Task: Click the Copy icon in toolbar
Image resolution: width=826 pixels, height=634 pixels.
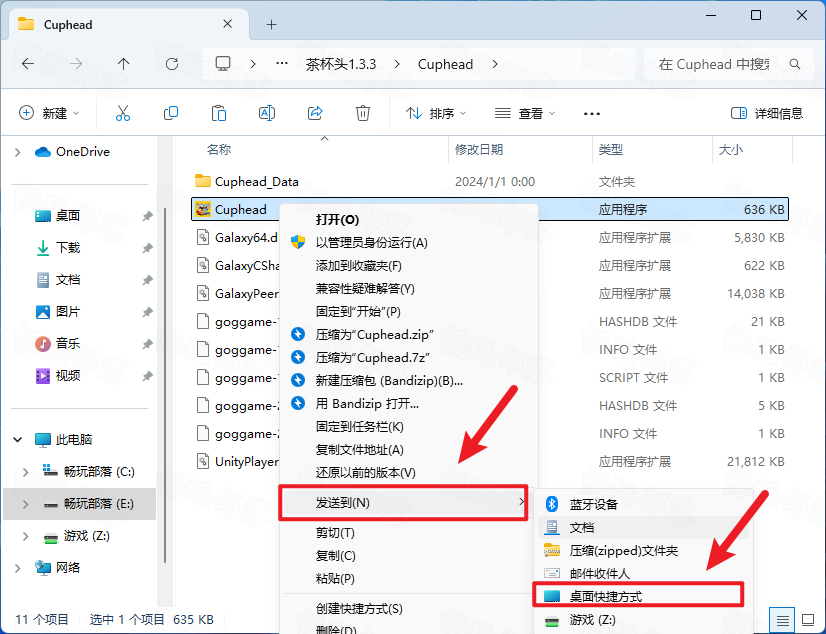Action: [x=171, y=113]
